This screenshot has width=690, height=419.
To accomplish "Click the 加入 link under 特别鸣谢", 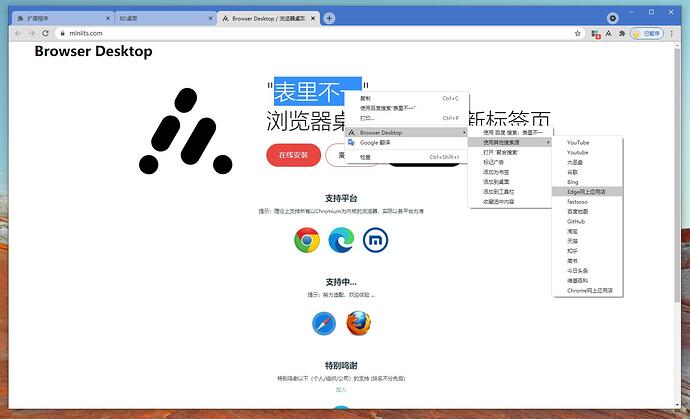I will tap(341, 390).
